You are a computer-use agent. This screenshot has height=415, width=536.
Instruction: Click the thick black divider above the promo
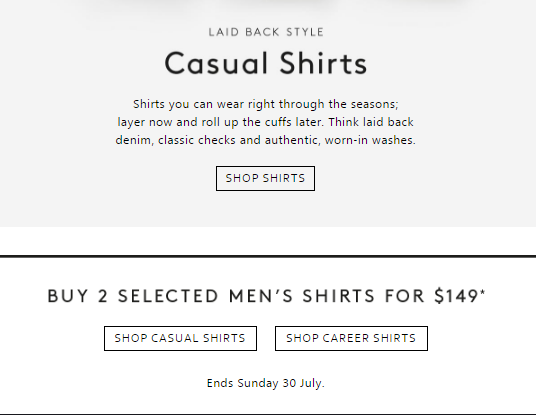click(x=268, y=256)
